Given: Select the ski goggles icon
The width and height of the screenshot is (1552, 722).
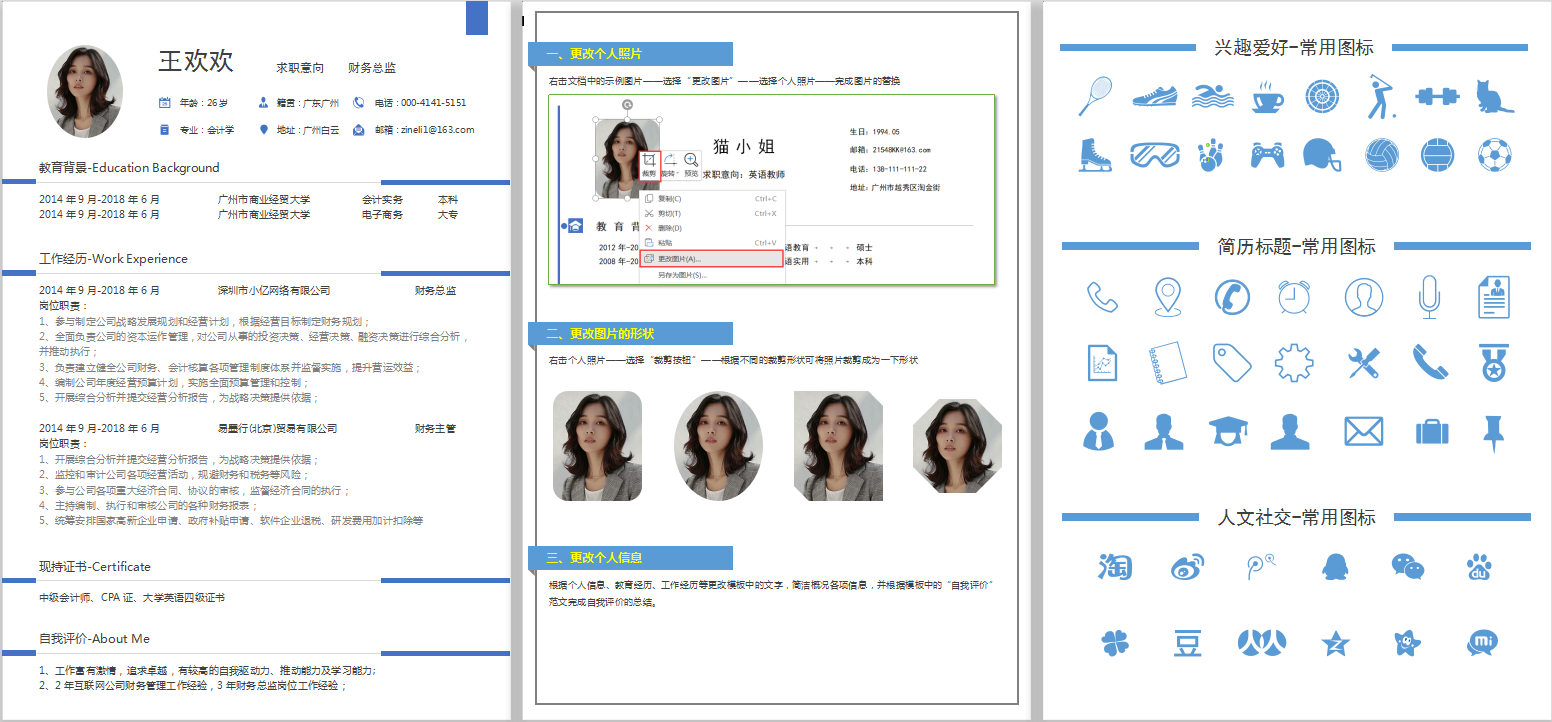Looking at the screenshot, I should tap(1155, 155).
